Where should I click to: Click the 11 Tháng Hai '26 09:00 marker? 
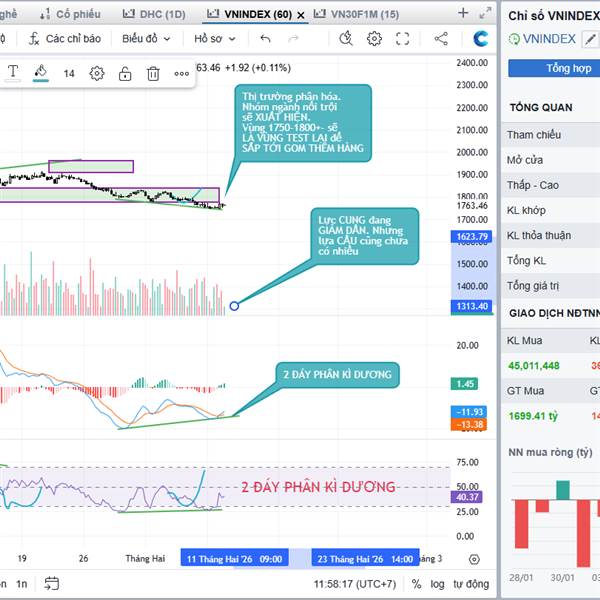[234, 559]
